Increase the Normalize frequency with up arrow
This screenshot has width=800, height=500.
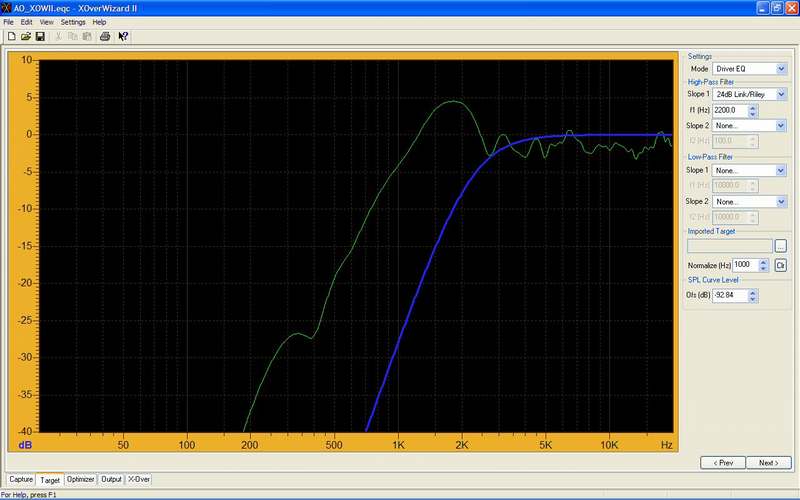[764, 262]
